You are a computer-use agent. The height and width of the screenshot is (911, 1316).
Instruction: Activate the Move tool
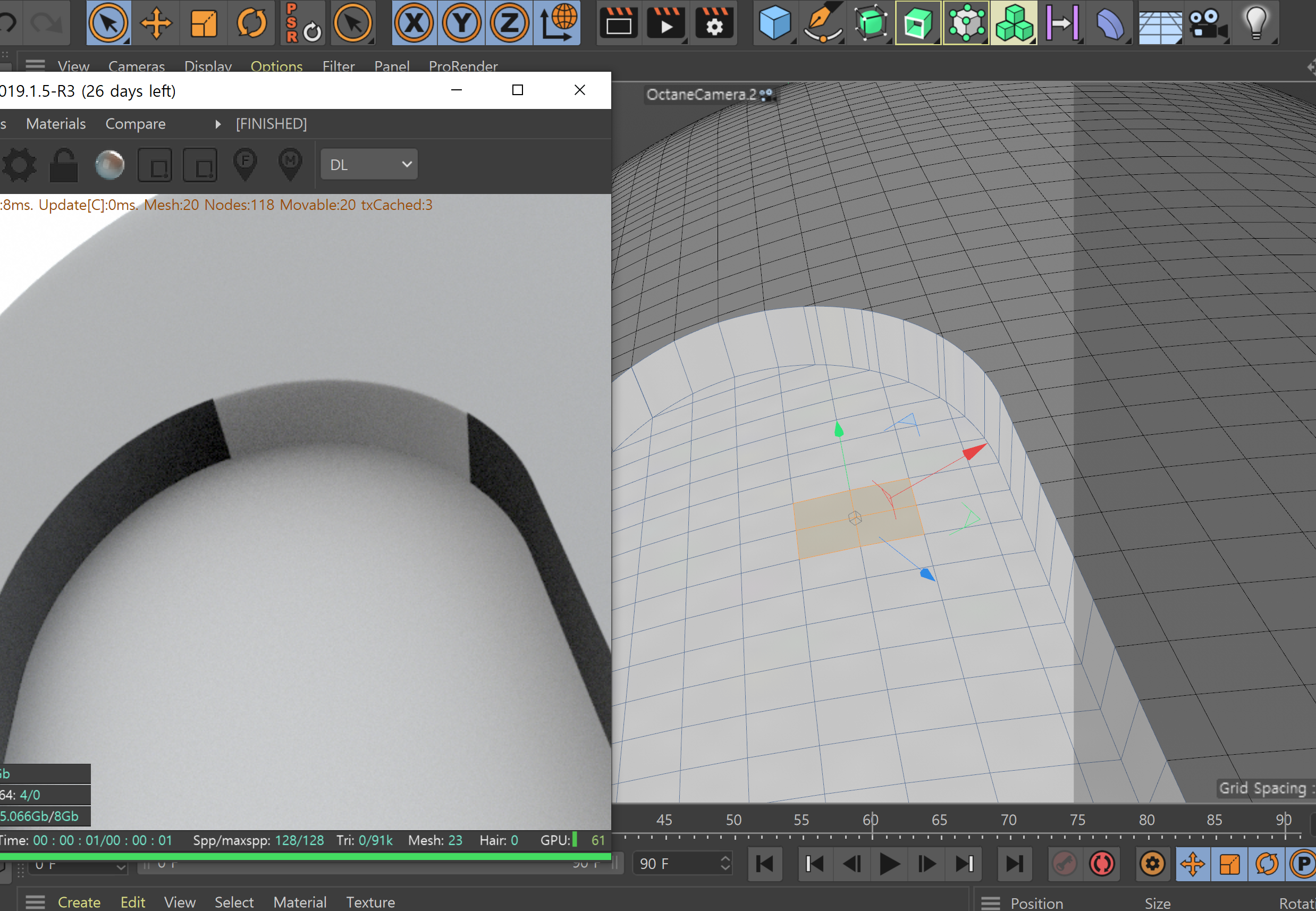156,23
